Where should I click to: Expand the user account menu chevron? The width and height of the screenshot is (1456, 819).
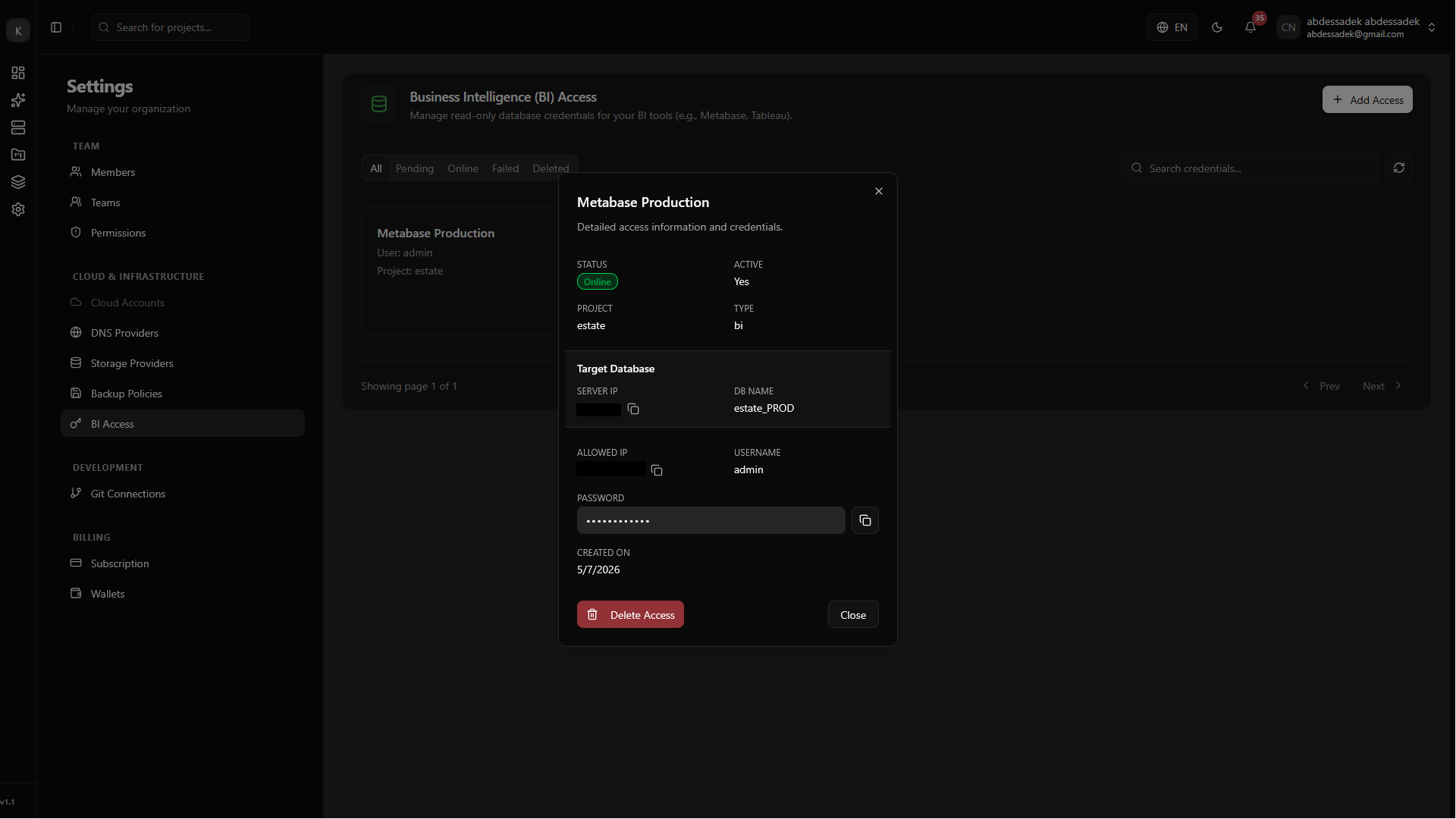(1432, 27)
